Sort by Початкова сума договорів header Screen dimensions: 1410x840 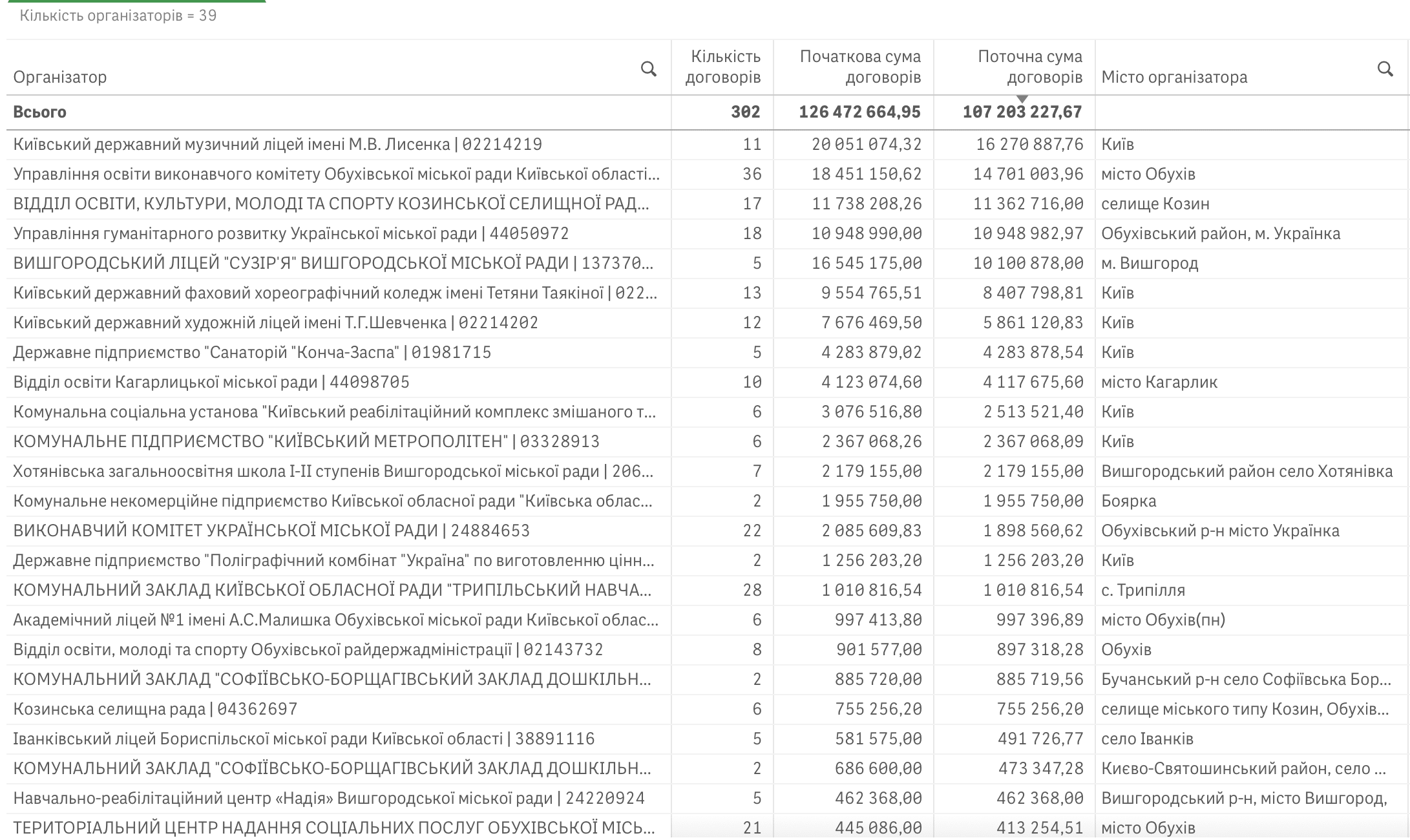[x=859, y=67]
